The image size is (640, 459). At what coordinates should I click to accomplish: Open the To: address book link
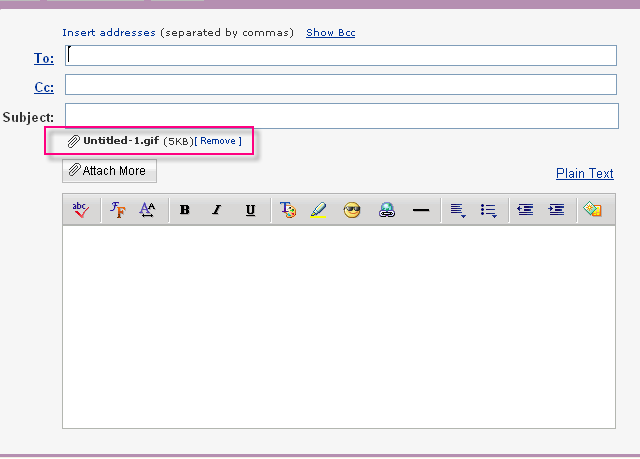[x=44, y=58]
